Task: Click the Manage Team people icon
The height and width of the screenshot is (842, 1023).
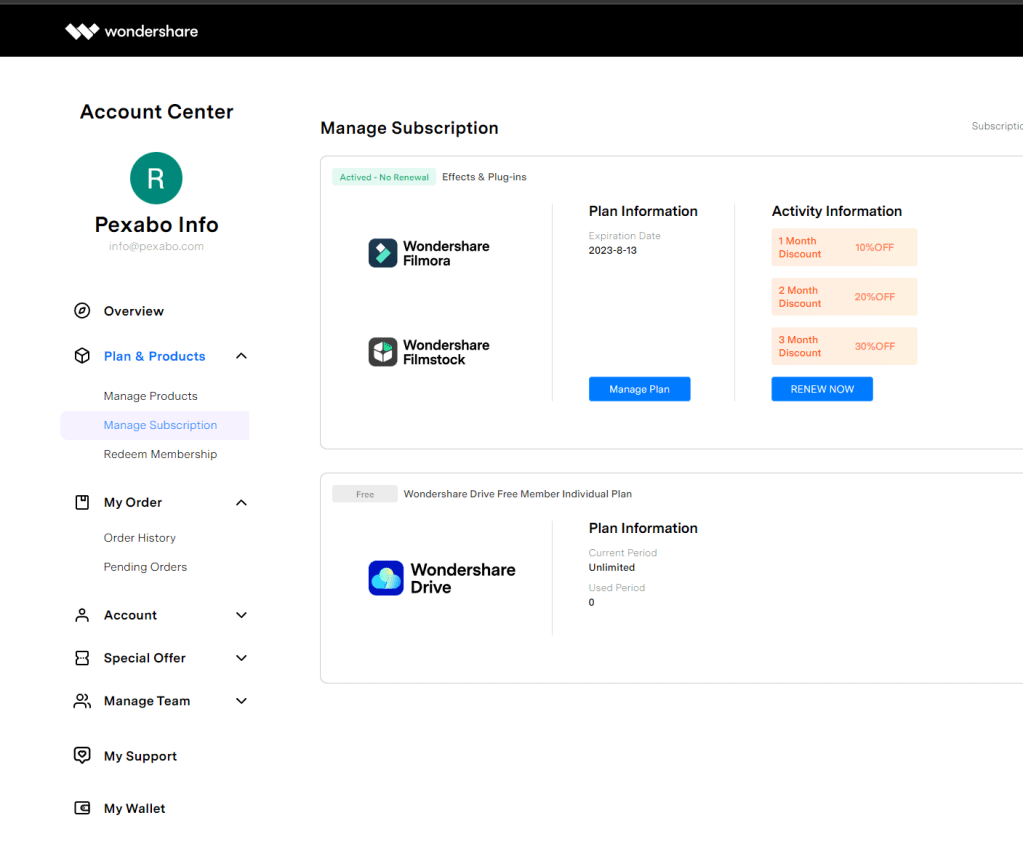Action: click(x=82, y=701)
